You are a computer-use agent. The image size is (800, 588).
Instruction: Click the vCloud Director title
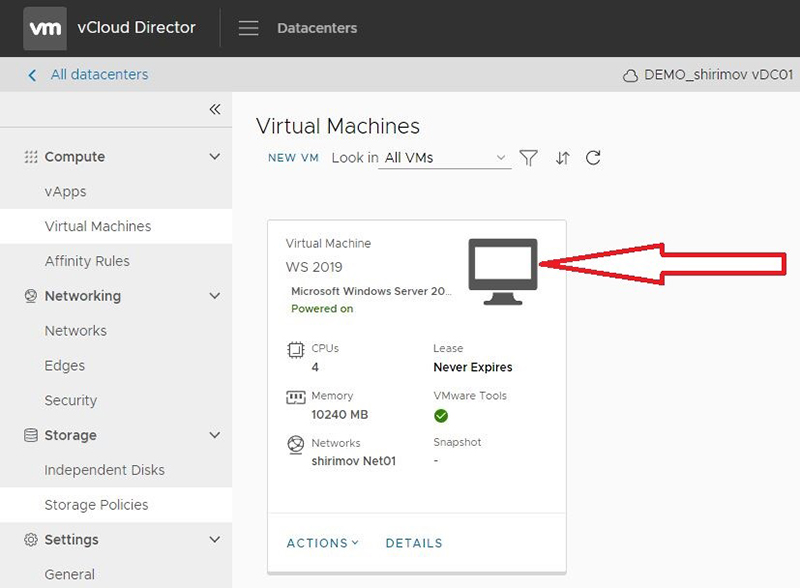(136, 28)
